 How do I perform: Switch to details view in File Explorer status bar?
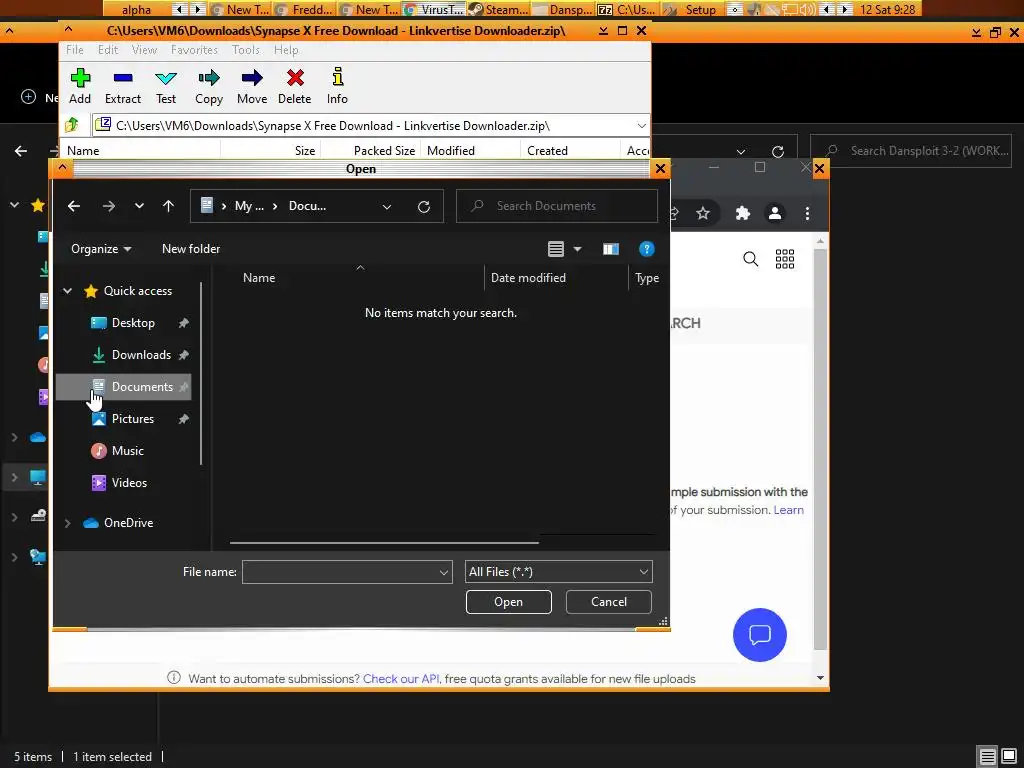[987, 756]
